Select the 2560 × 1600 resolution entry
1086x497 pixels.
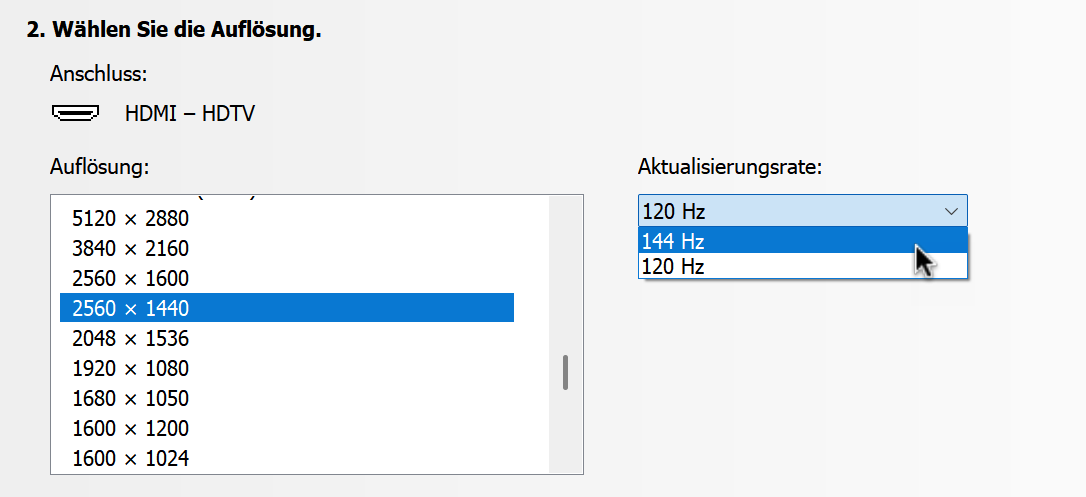[x=130, y=278]
